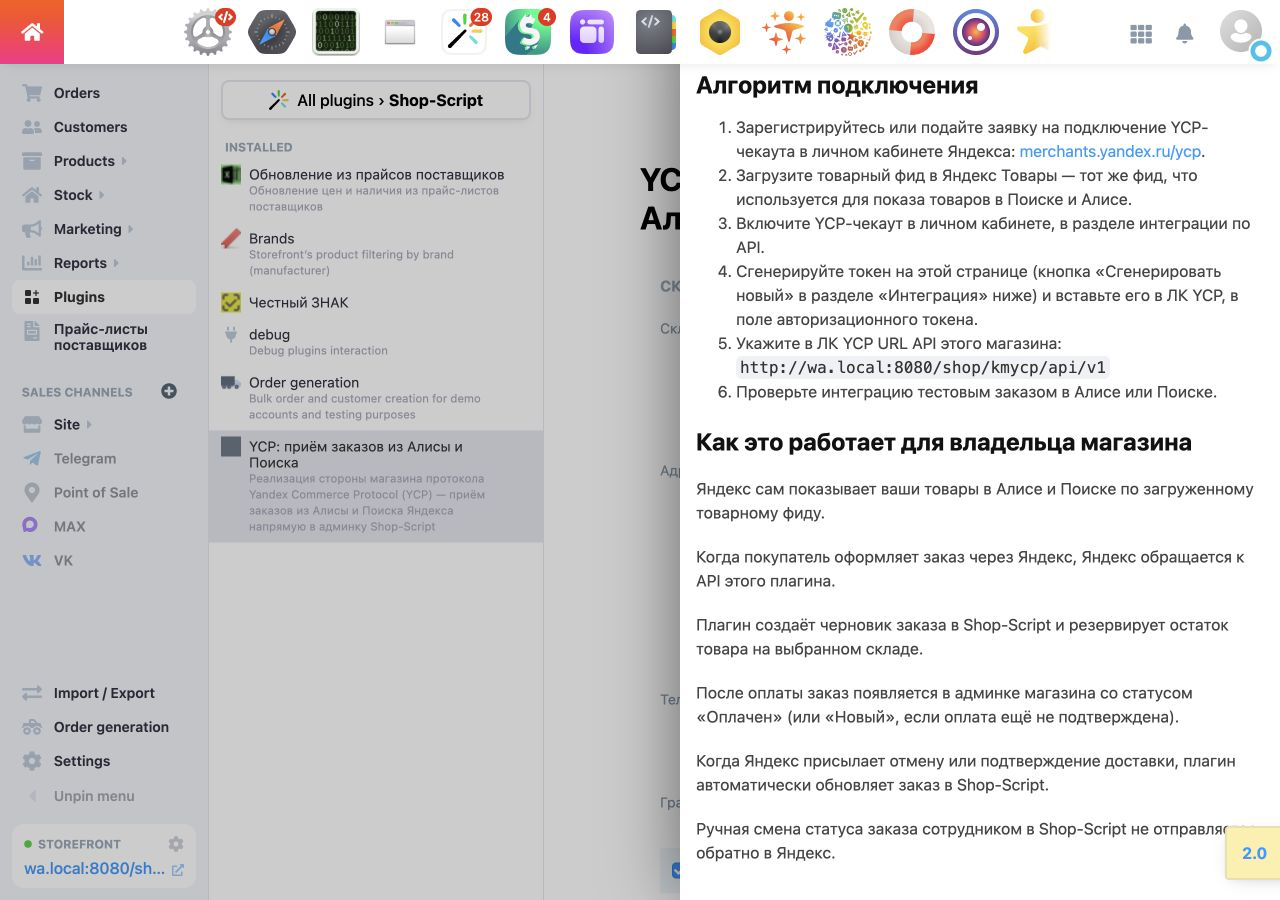Open the dark code notebook app icon

click(x=656, y=32)
